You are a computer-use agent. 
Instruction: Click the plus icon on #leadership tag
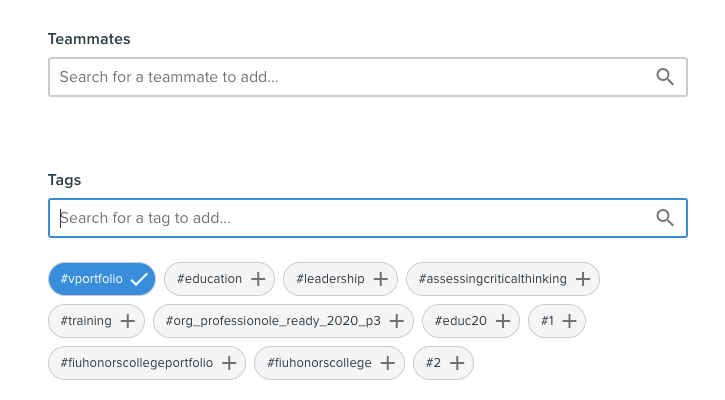coord(381,279)
